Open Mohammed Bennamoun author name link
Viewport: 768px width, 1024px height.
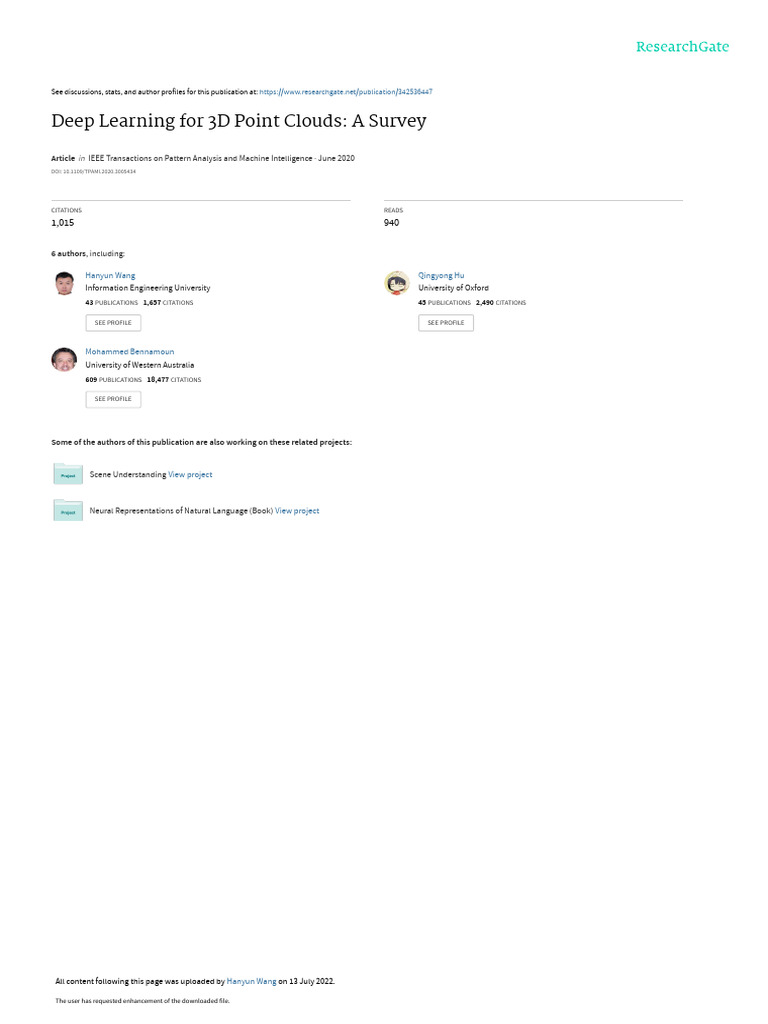tap(129, 351)
